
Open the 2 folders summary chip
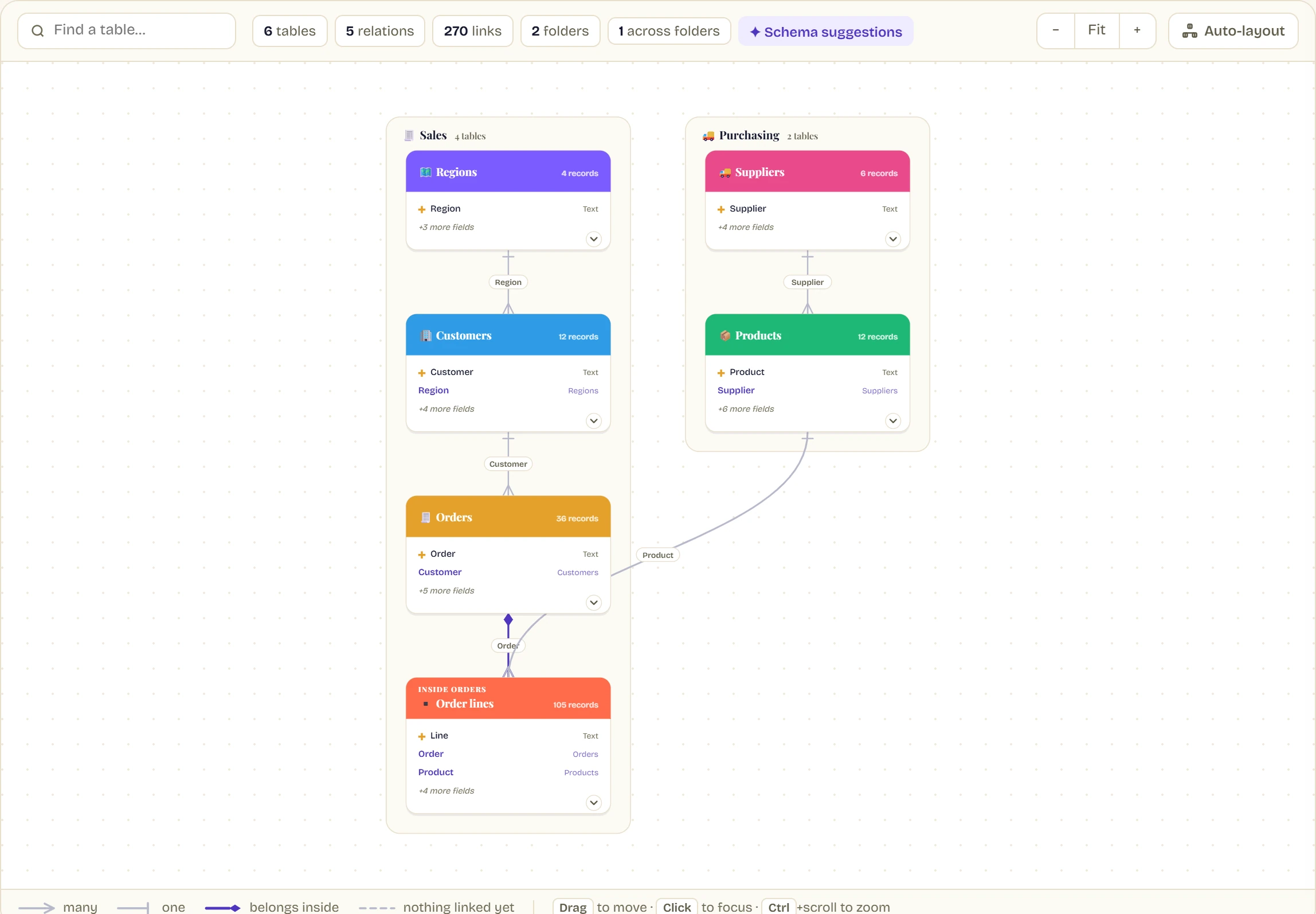click(x=561, y=31)
